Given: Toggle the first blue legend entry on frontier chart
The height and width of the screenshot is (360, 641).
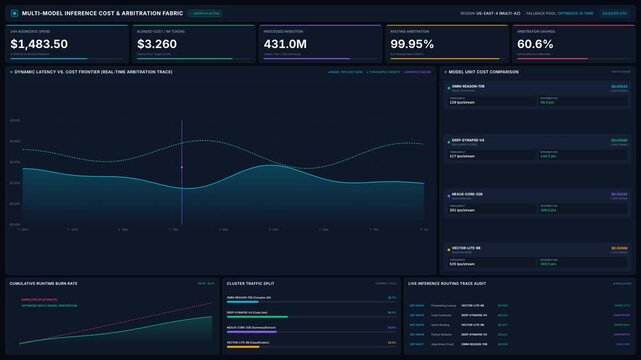Looking at the screenshot, I should coord(345,72).
